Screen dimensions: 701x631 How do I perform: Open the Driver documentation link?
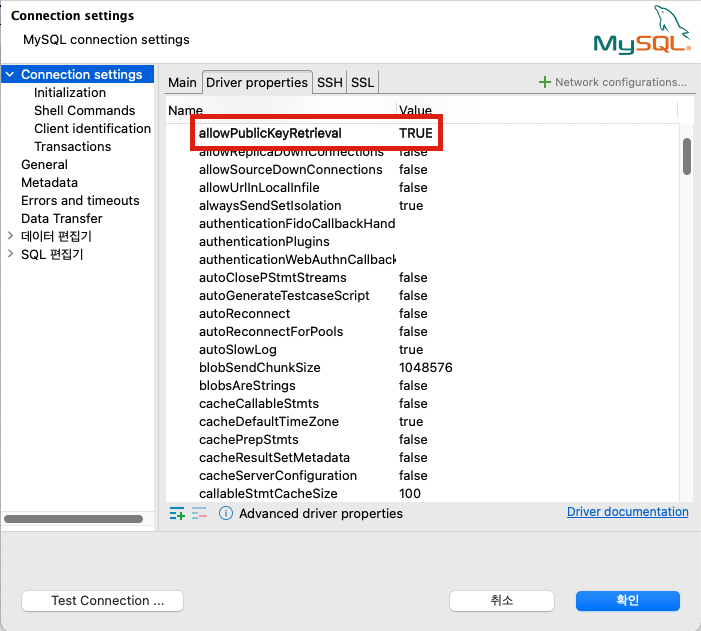628,512
